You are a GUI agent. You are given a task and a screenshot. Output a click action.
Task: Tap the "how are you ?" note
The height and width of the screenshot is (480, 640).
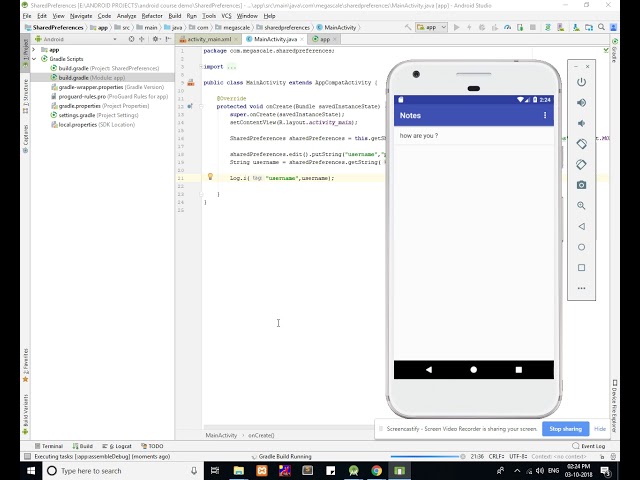click(x=473, y=136)
